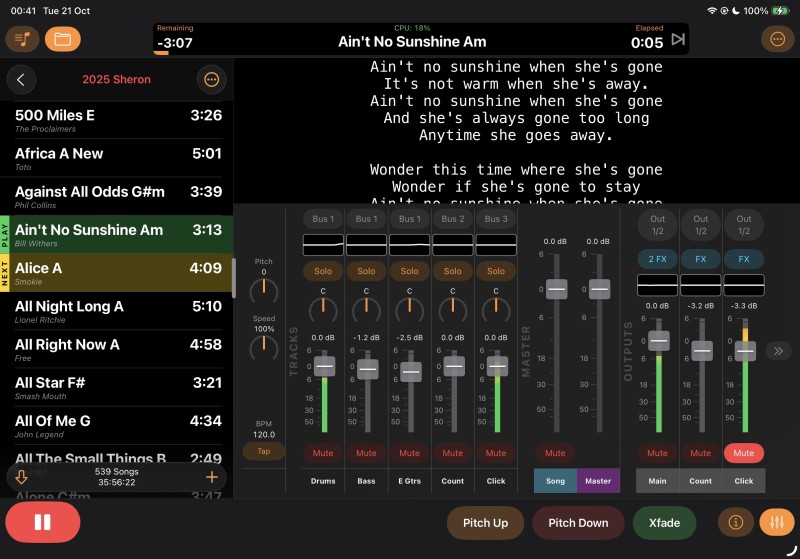Expand more outputs with double chevron

pyautogui.click(x=780, y=351)
